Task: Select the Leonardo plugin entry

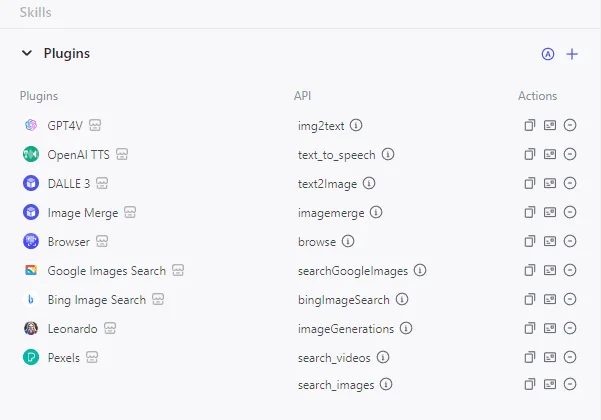Action: point(72,328)
